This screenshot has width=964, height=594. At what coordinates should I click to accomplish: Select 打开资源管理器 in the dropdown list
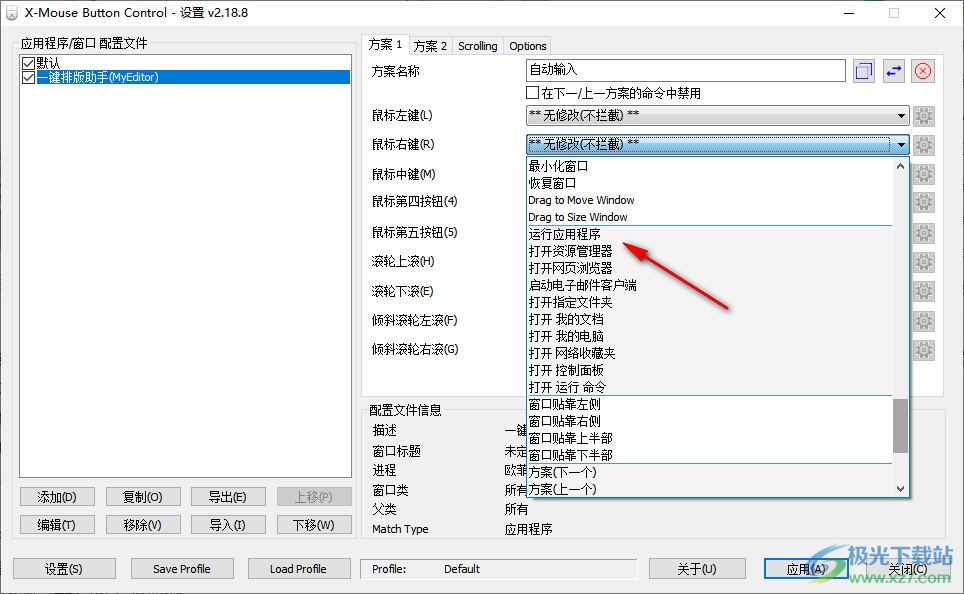tap(710, 251)
